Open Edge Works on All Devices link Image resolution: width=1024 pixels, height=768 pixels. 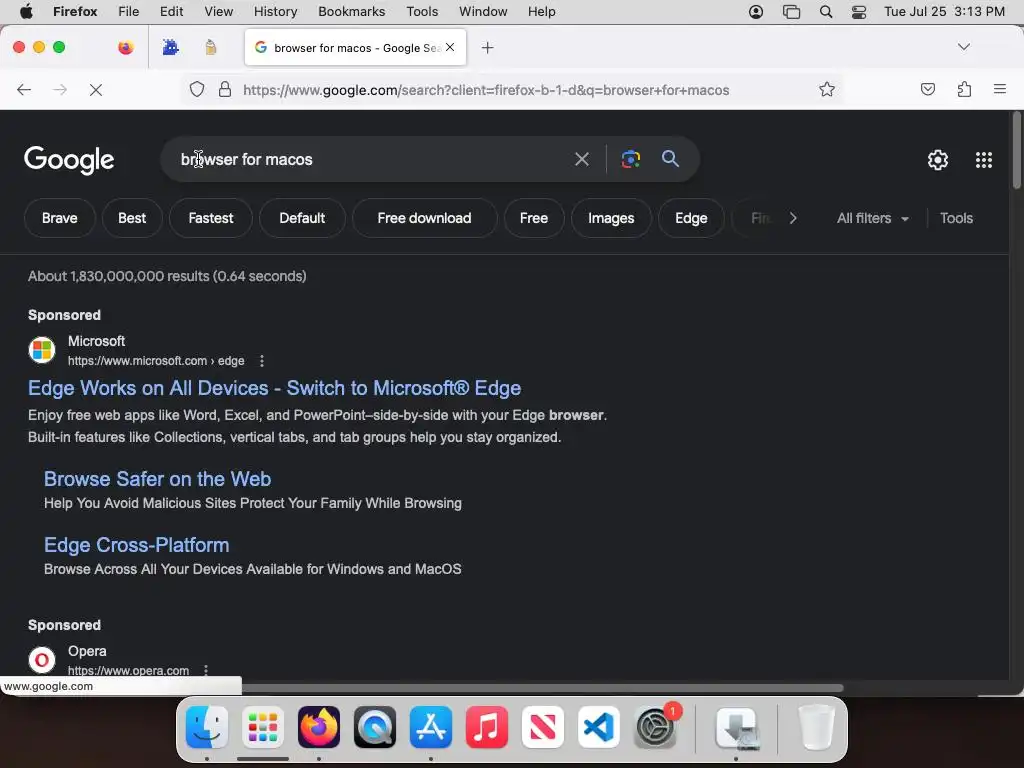(x=274, y=388)
